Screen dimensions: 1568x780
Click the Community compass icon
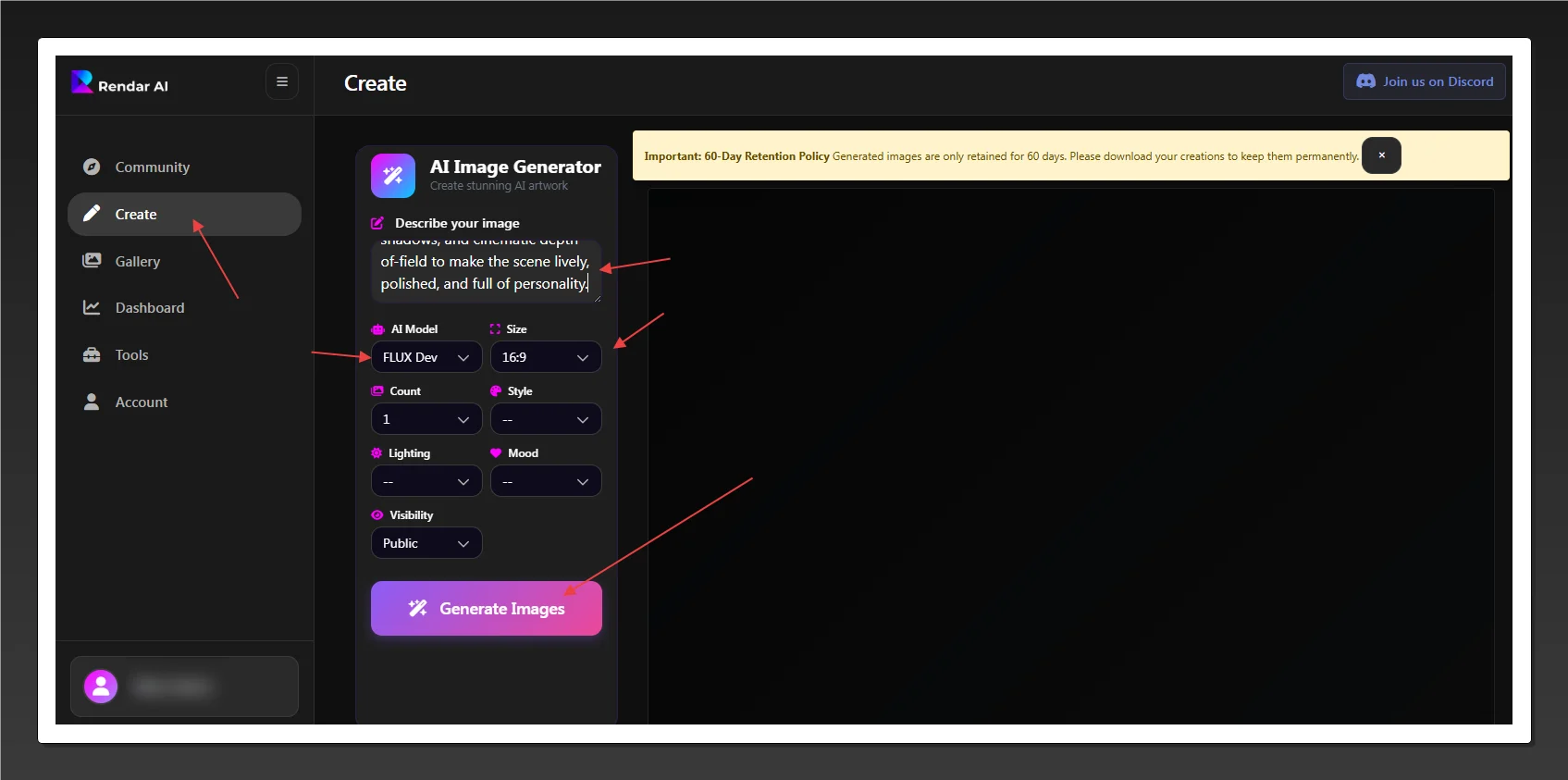coord(92,167)
